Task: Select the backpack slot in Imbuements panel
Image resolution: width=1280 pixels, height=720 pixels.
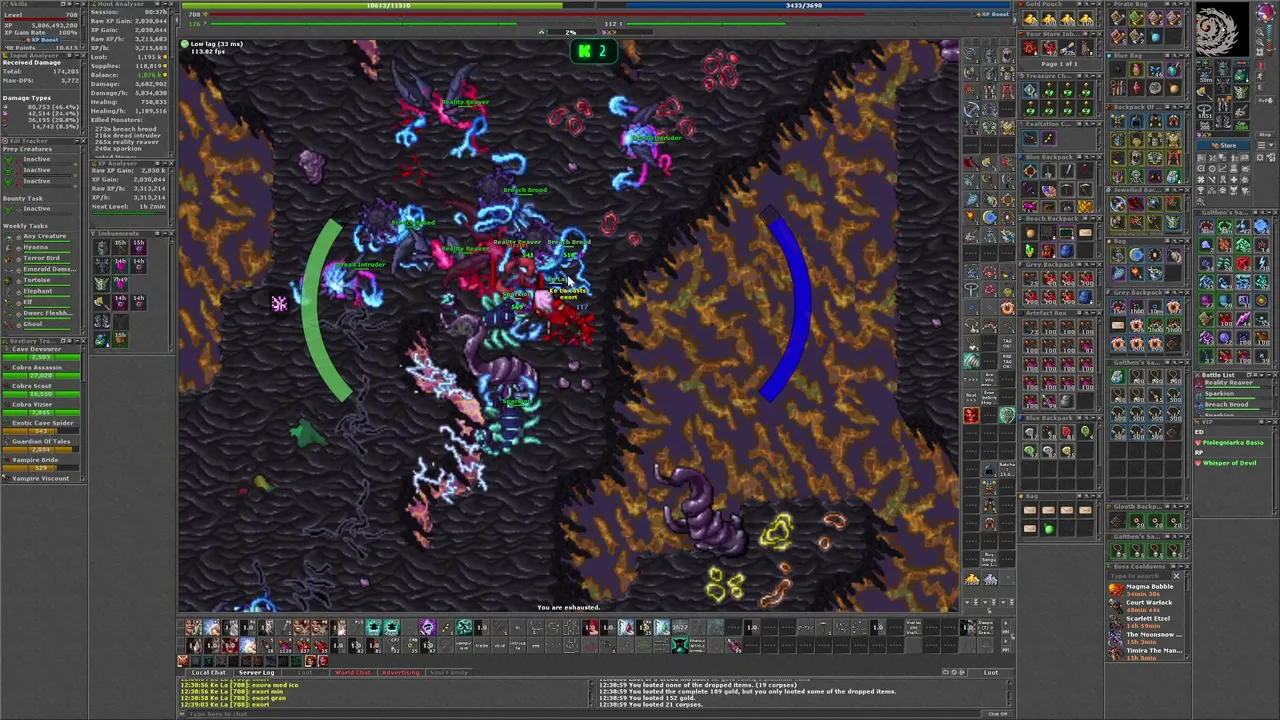Action: click(101, 341)
